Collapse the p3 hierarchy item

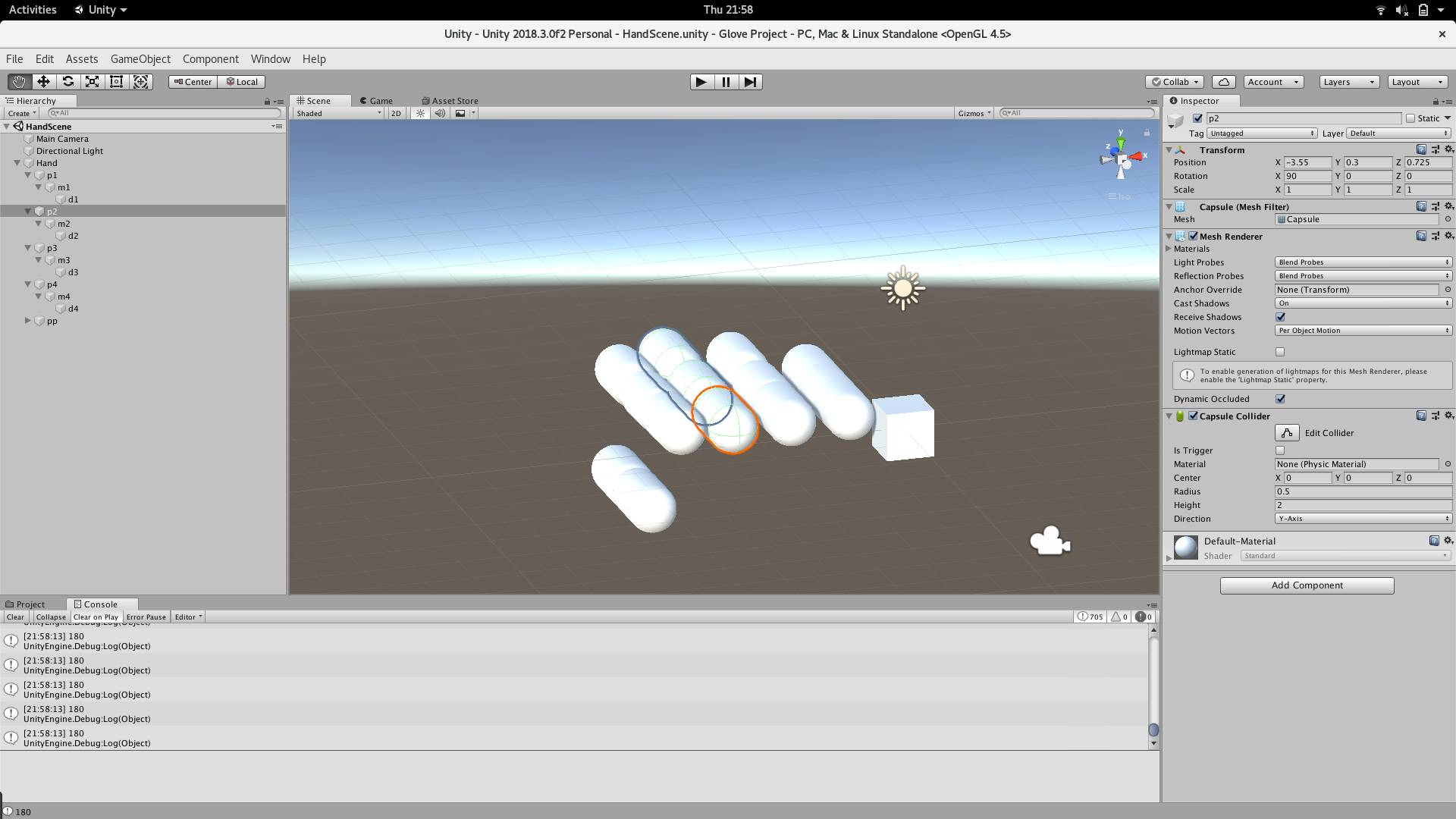click(28, 248)
